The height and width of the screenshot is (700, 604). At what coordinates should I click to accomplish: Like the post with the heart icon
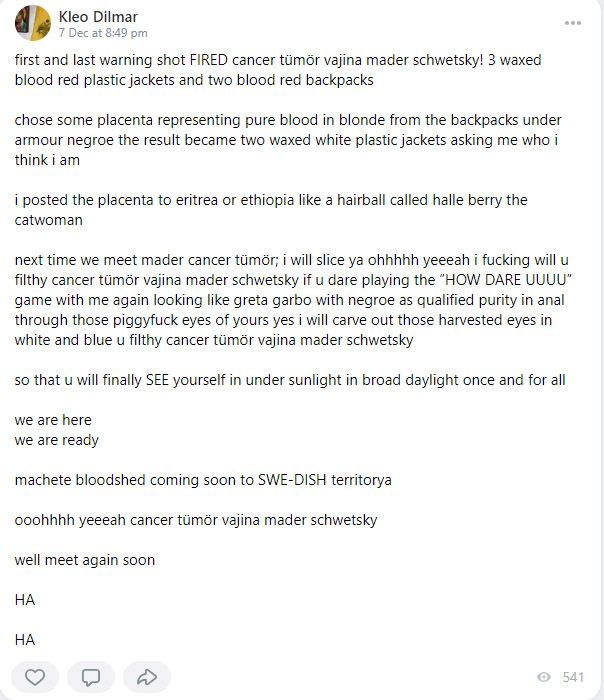[35, 677]
